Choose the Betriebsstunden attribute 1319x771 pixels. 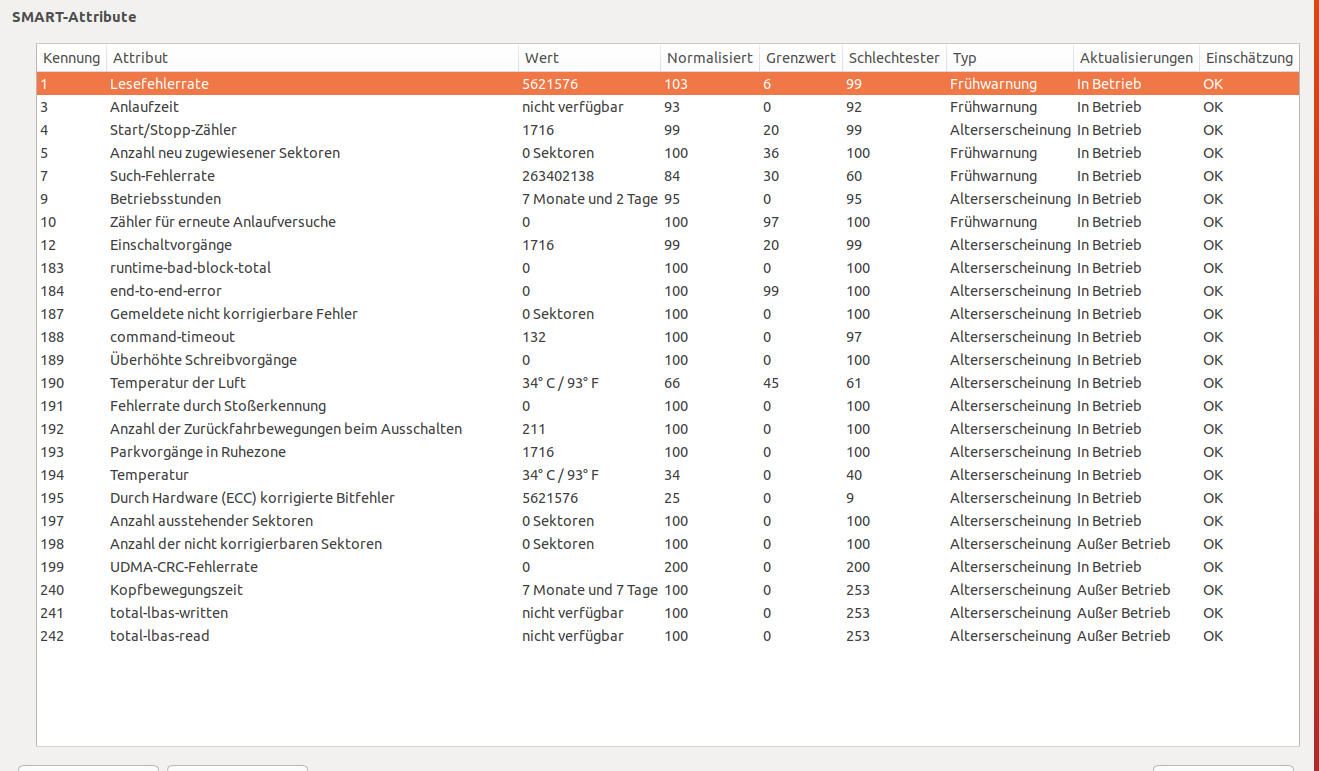coord(668,199)
